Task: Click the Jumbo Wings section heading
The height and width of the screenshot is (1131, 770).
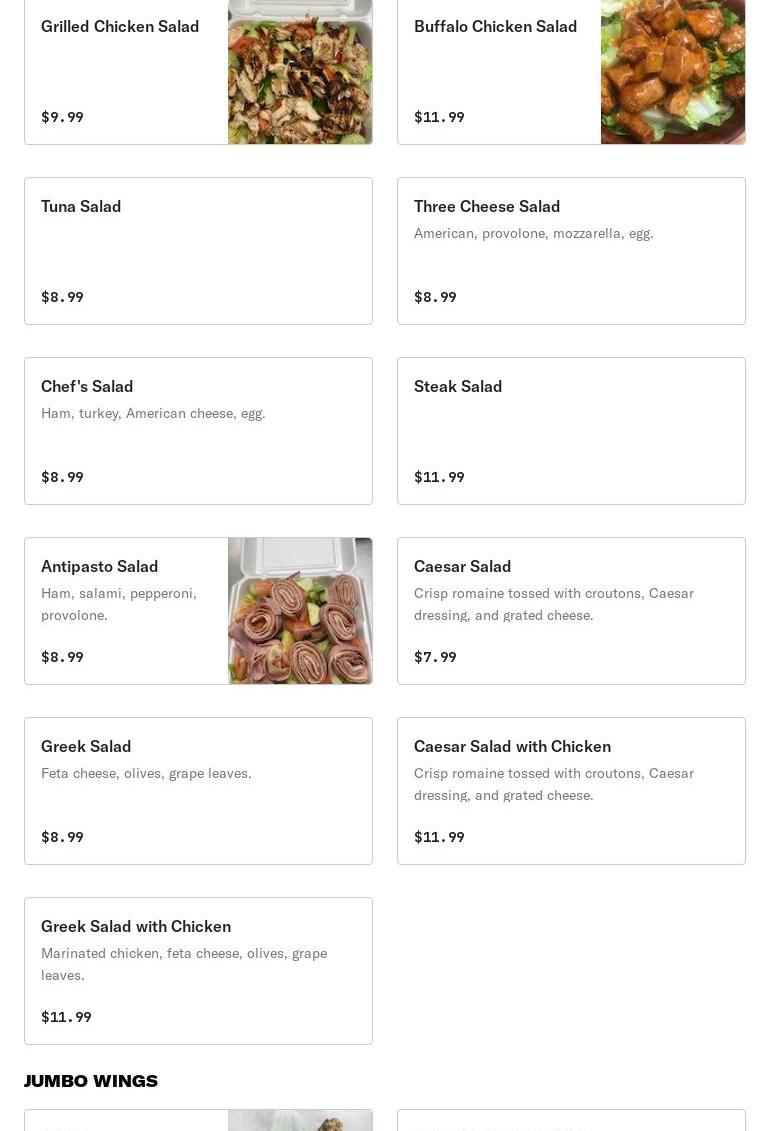Action: [91, 1081]
